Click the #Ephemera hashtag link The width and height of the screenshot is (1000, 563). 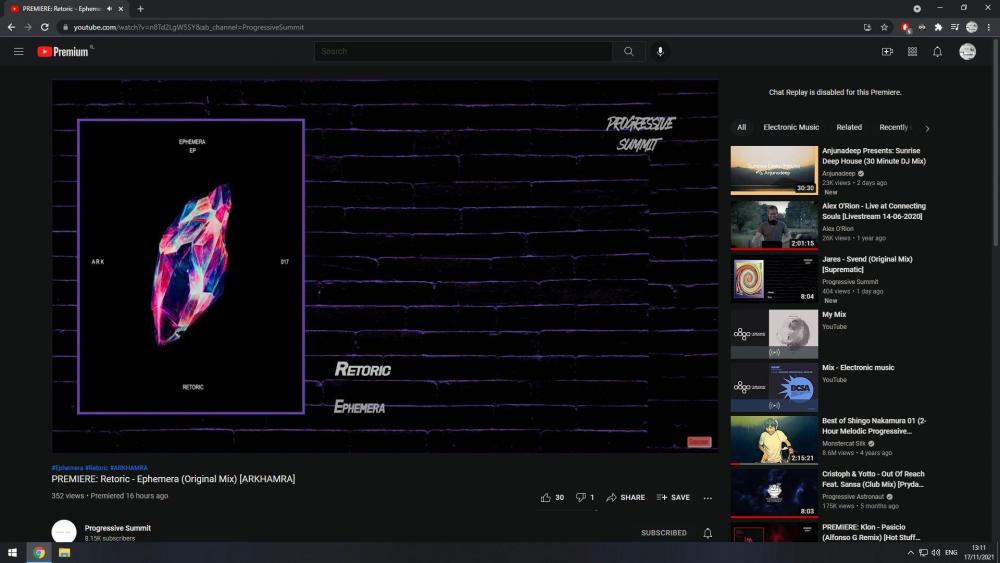pos(67,468)
